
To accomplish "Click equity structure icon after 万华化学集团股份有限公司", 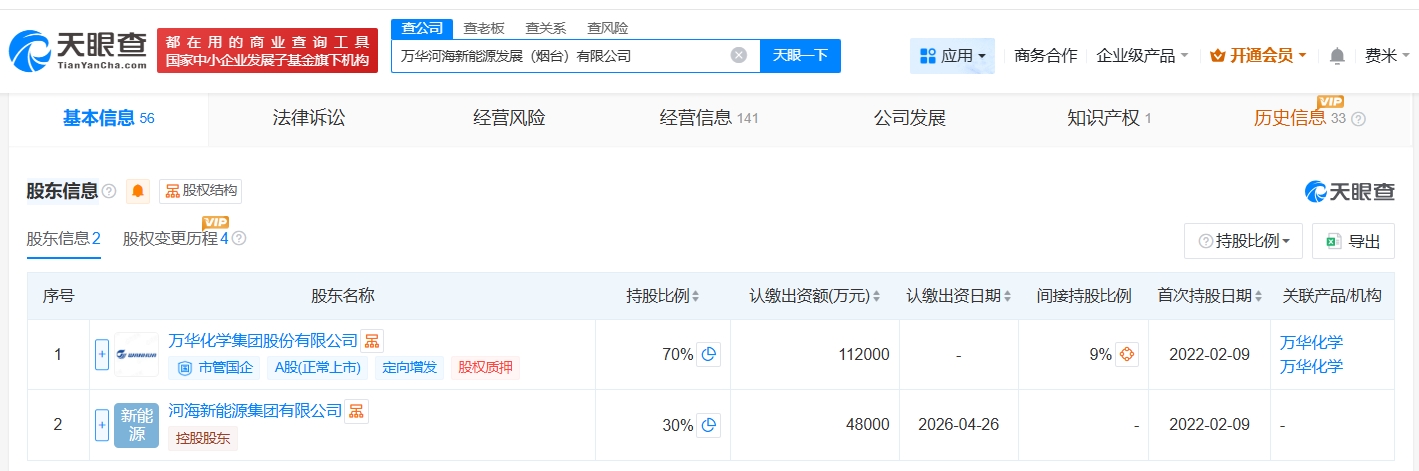I will pos(372,341).
